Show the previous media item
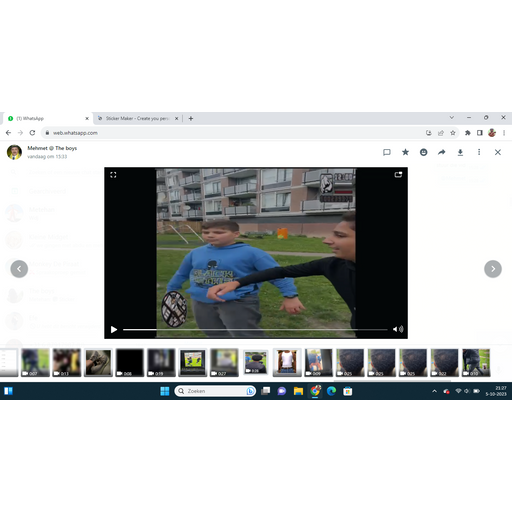This screenshot has width=512, height=512. pos(19,269)
